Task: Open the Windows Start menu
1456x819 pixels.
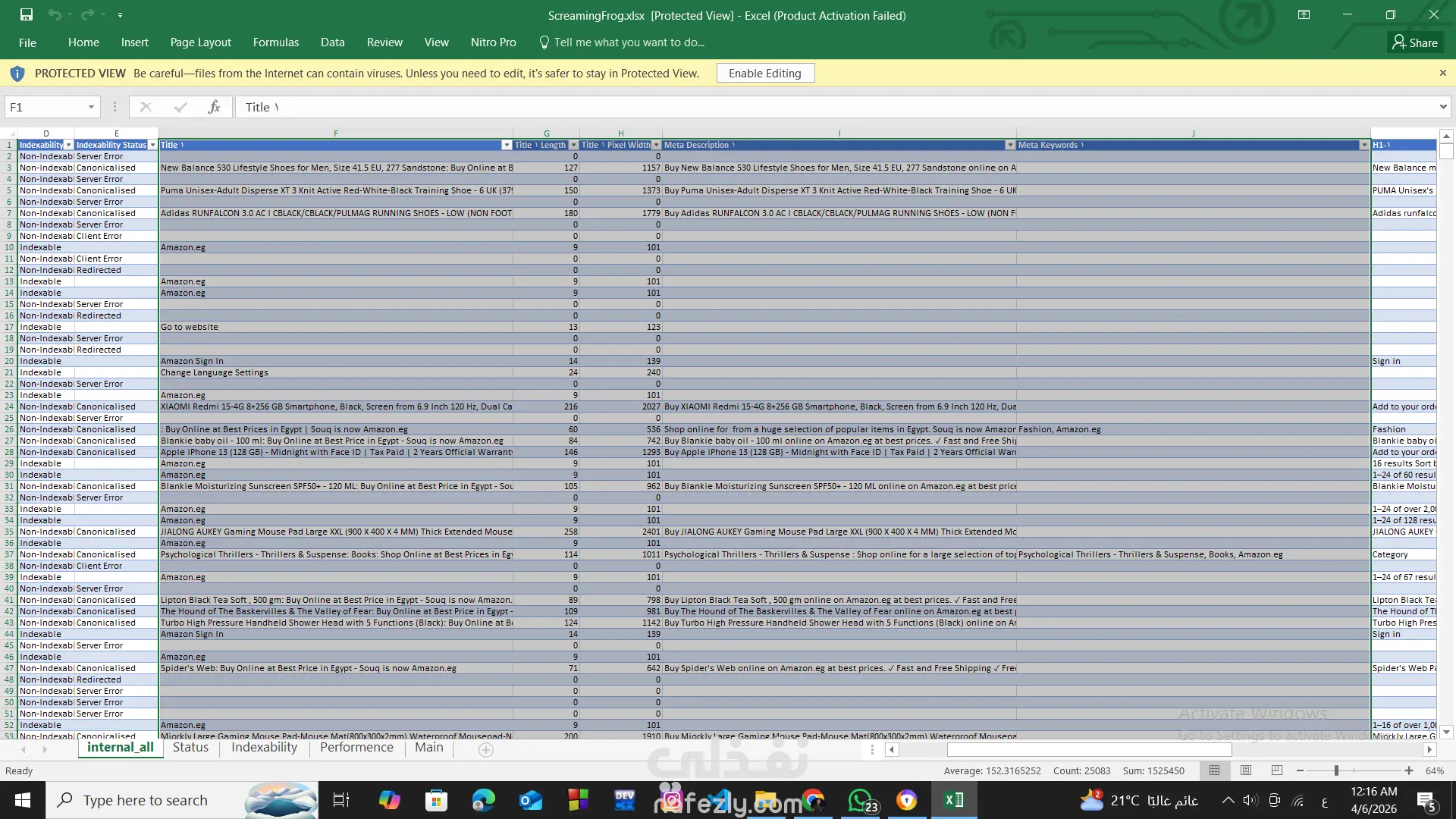Action: pos(23,800)
